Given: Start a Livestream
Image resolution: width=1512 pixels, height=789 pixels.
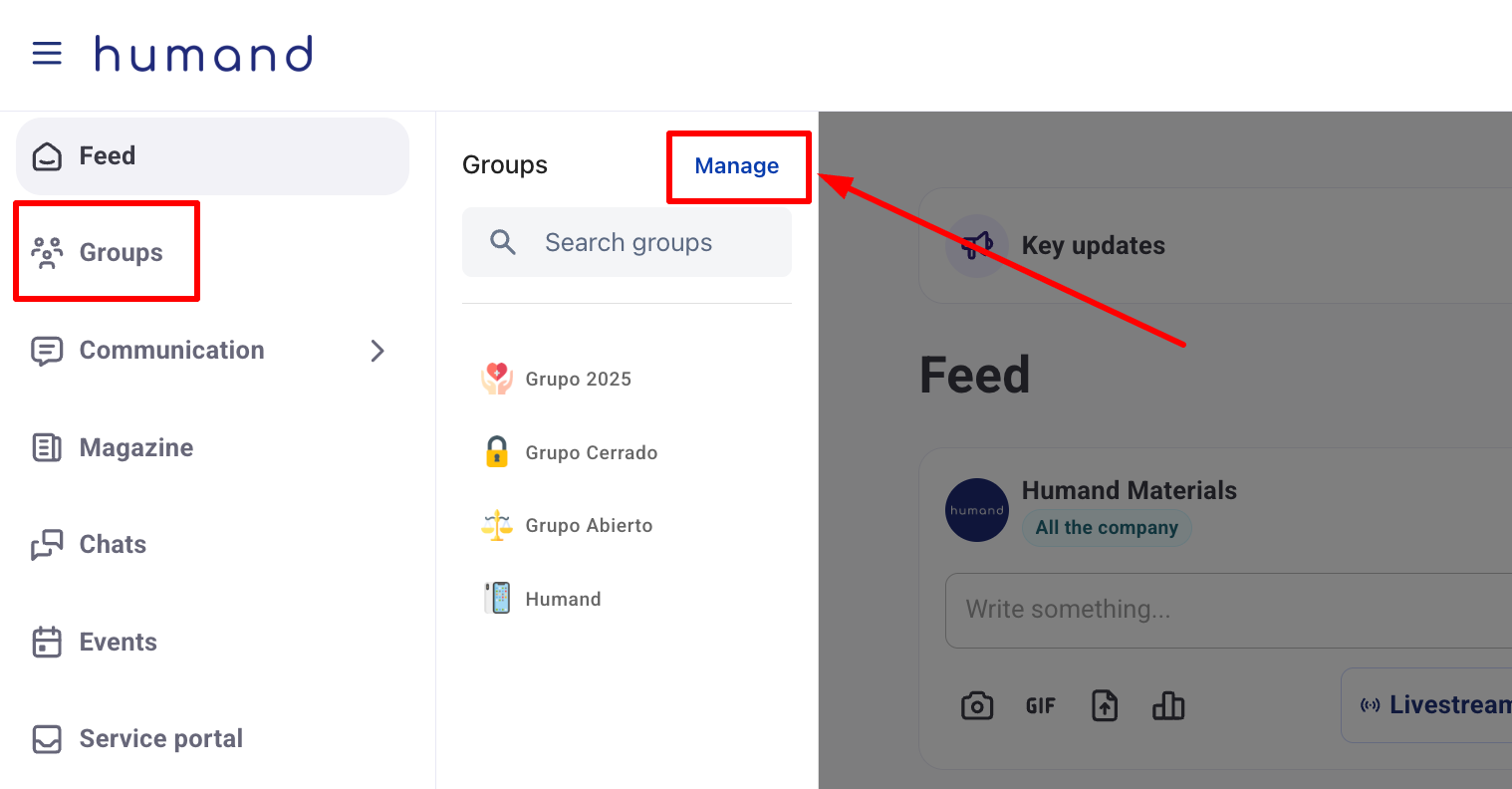Looking at the screenshot, I should tap(1434, 705).
